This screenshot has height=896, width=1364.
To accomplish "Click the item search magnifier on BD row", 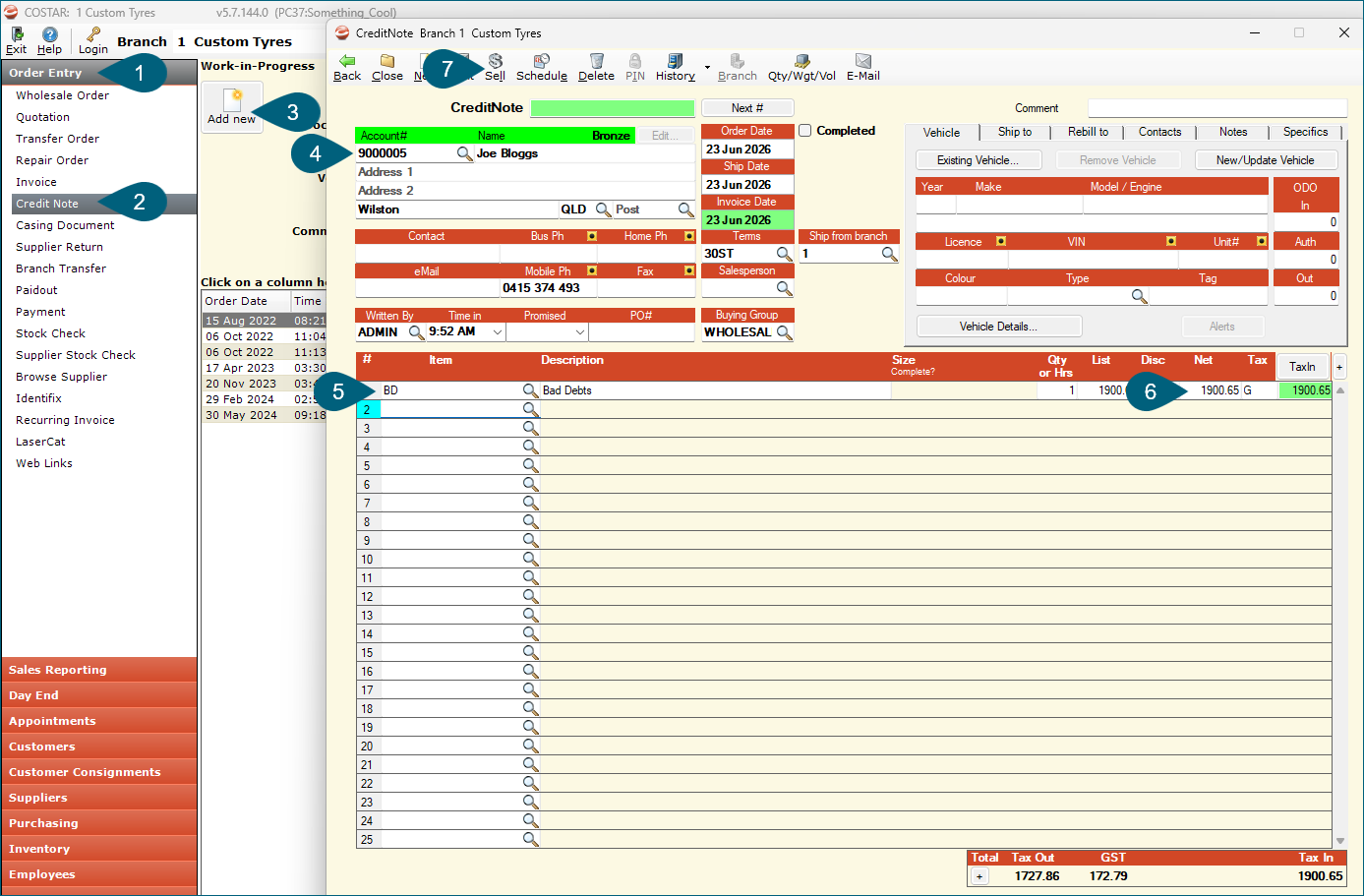I will pos(530,390).
